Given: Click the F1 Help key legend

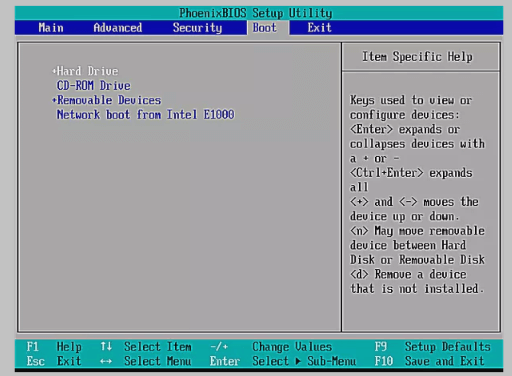Looking at the screenshot, I should pos(54,347).
